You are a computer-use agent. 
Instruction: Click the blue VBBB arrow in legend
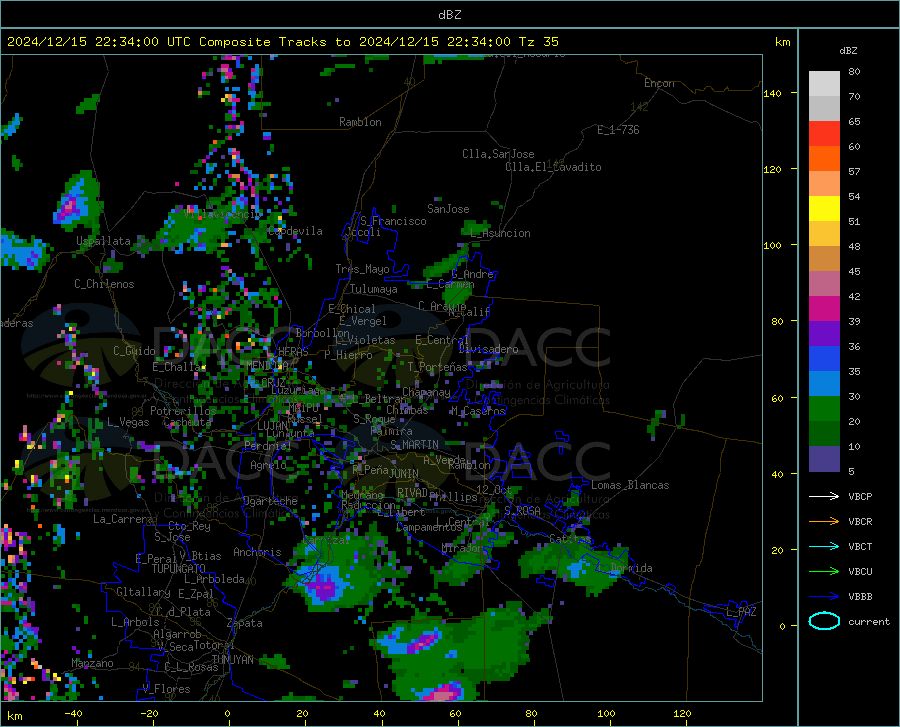click(824, 597)
